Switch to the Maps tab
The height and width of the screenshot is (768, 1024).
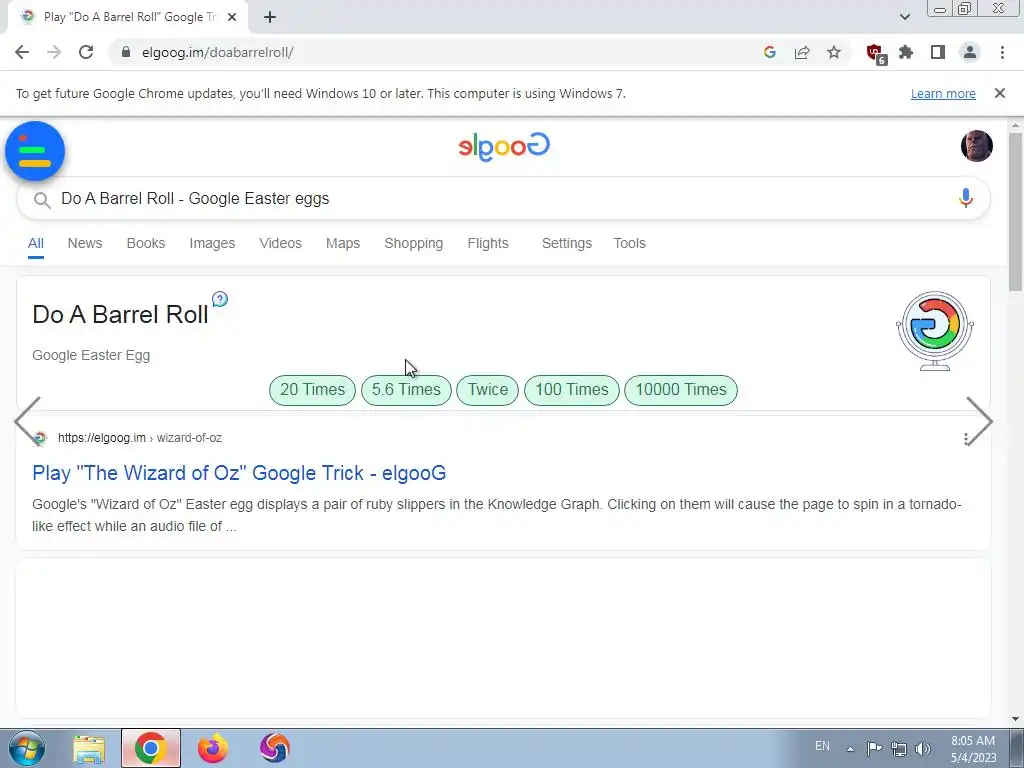coord(343,243)
